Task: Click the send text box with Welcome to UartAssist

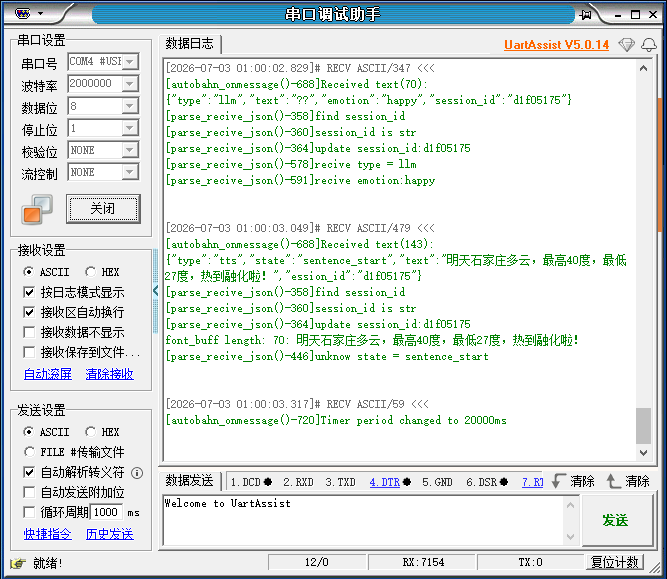Action: pyautogui.click(x=364, y=520)
